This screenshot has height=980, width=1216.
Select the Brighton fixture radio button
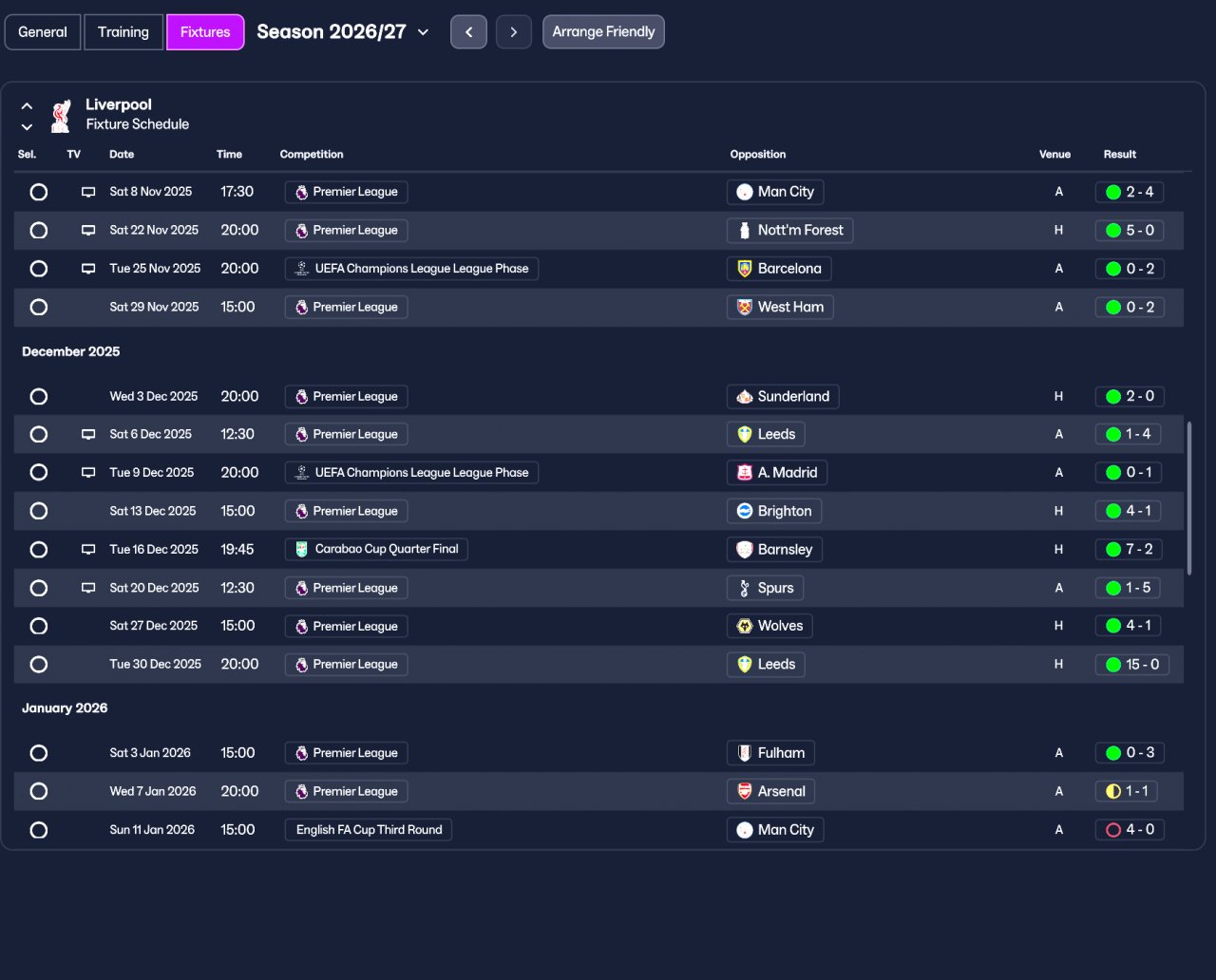tap(39, 511)
